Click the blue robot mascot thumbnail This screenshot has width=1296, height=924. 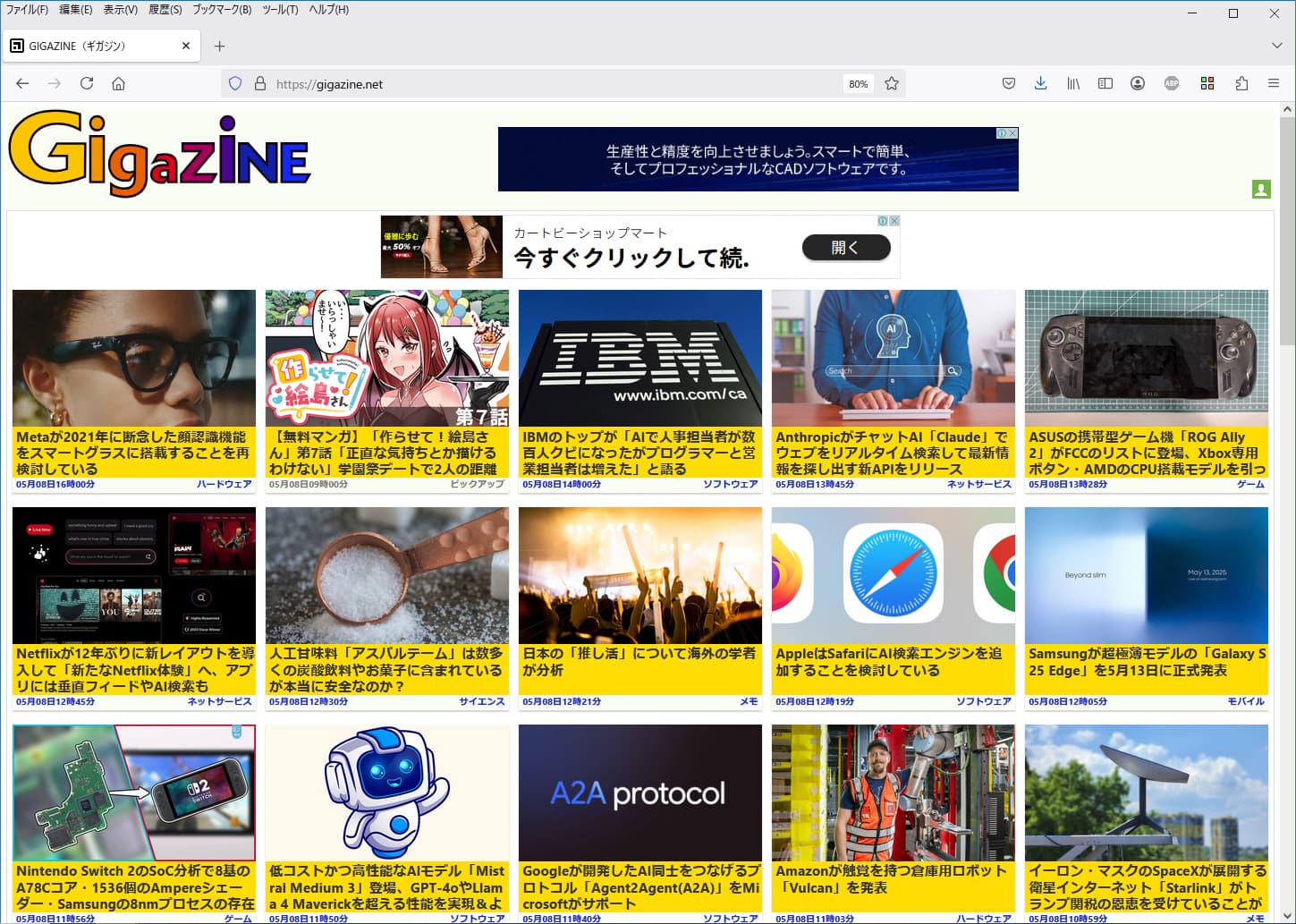click(387, 793)
